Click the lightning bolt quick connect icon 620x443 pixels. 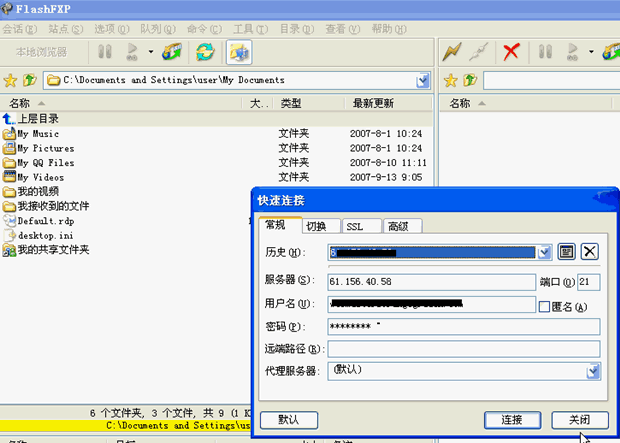click(x=452, y=52)
